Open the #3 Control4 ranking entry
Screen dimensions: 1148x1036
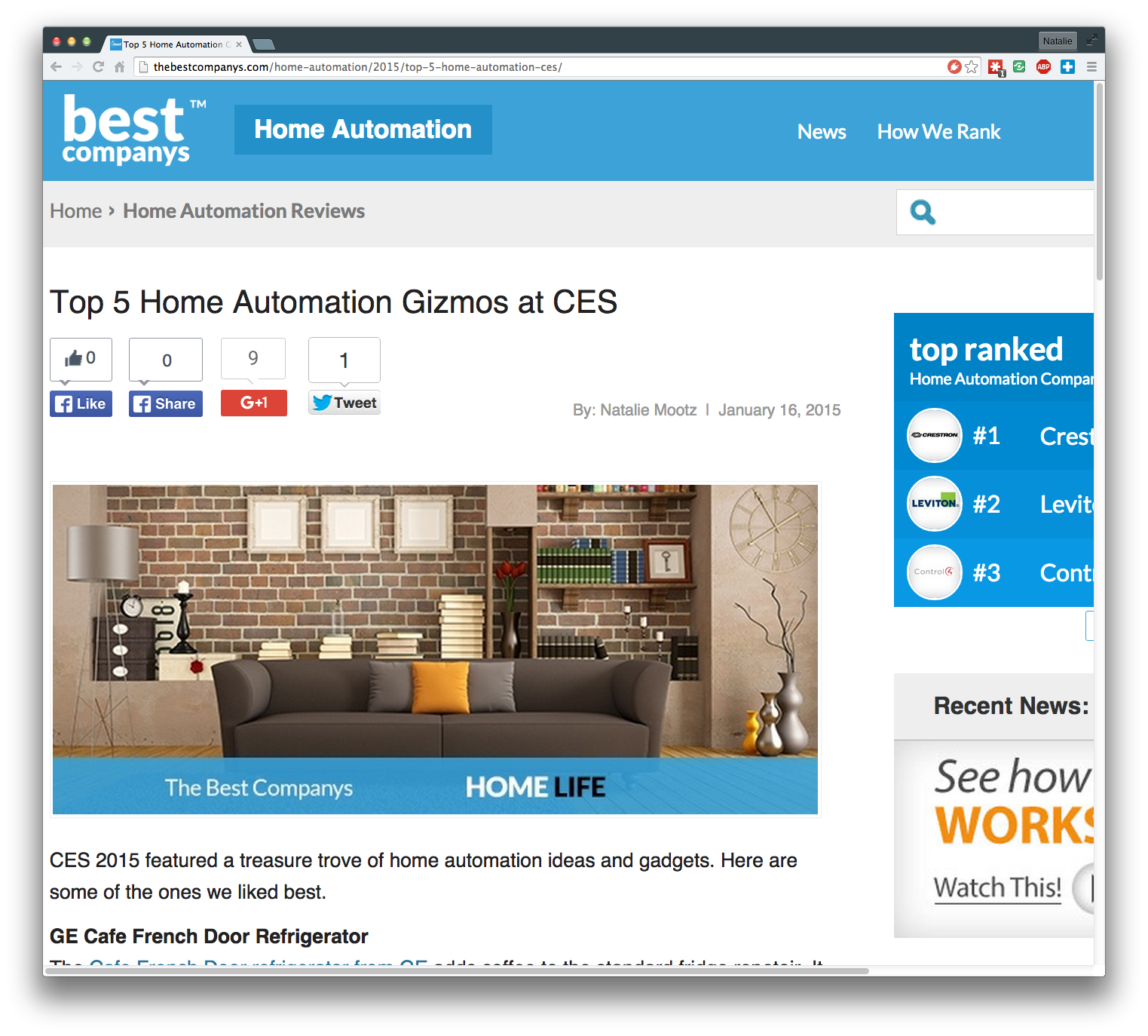(993, 572)
